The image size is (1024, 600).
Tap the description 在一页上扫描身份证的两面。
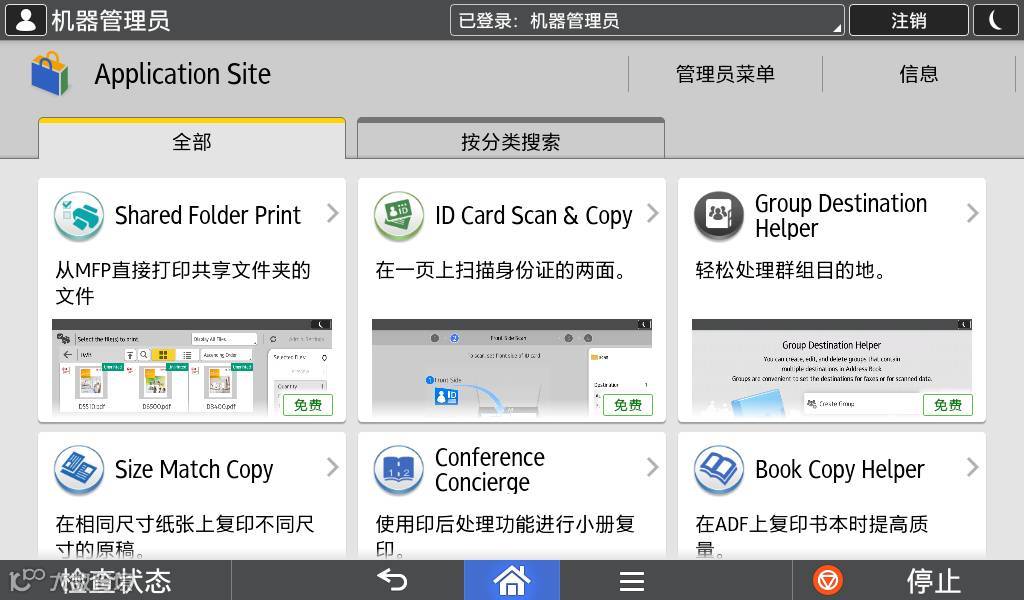click(501, 270)
